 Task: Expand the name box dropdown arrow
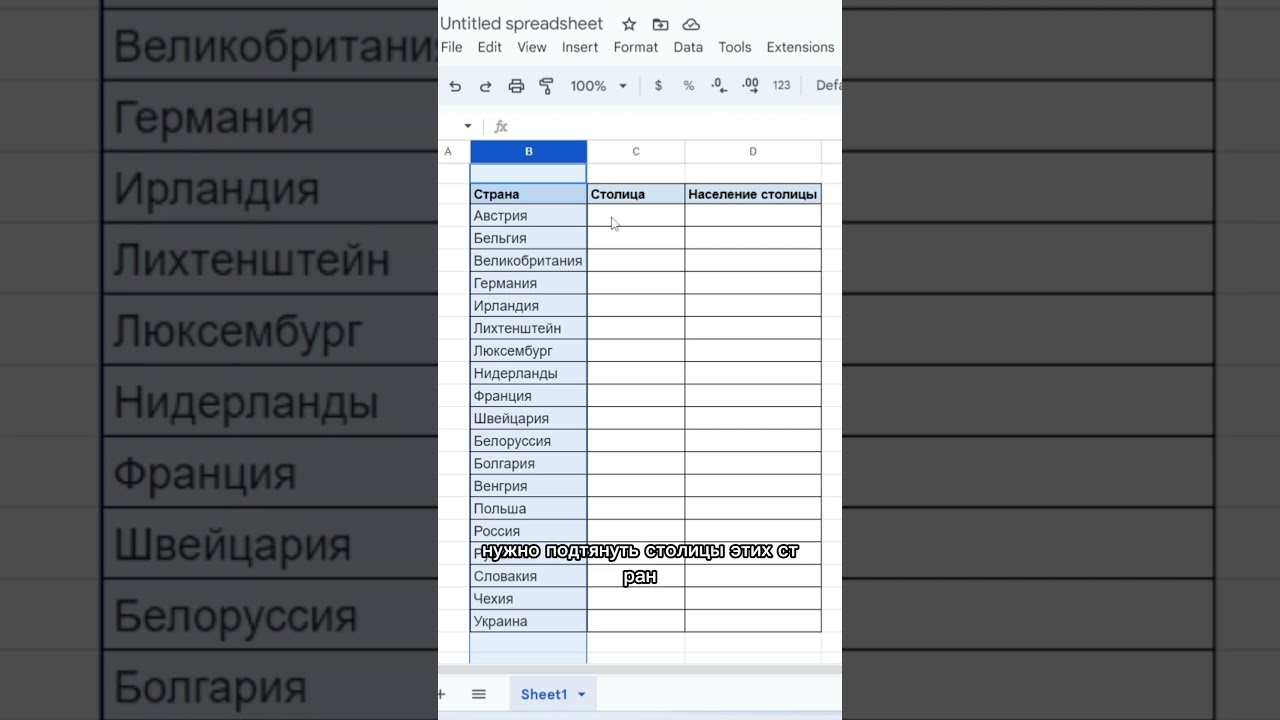(467, 126)
